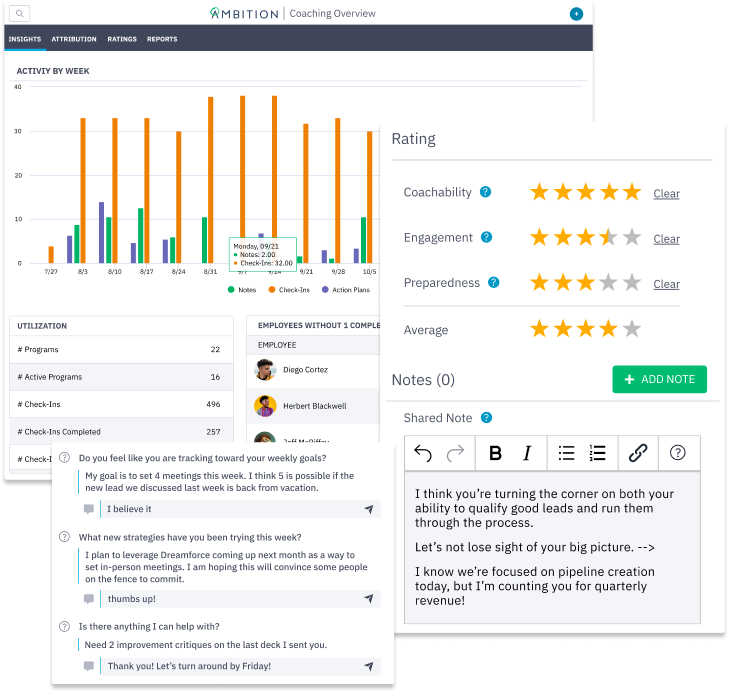Click the redo arrow in note editor
This screenshot has height=692, width=729.
[455, 454]
